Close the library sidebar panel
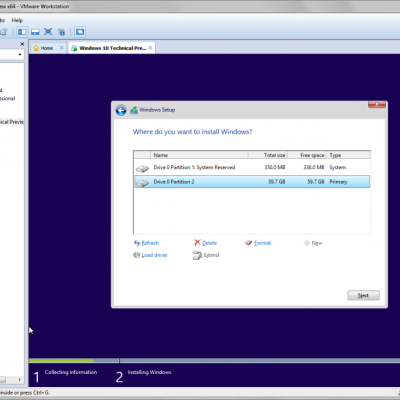400x400 pixels. point(22,44)
